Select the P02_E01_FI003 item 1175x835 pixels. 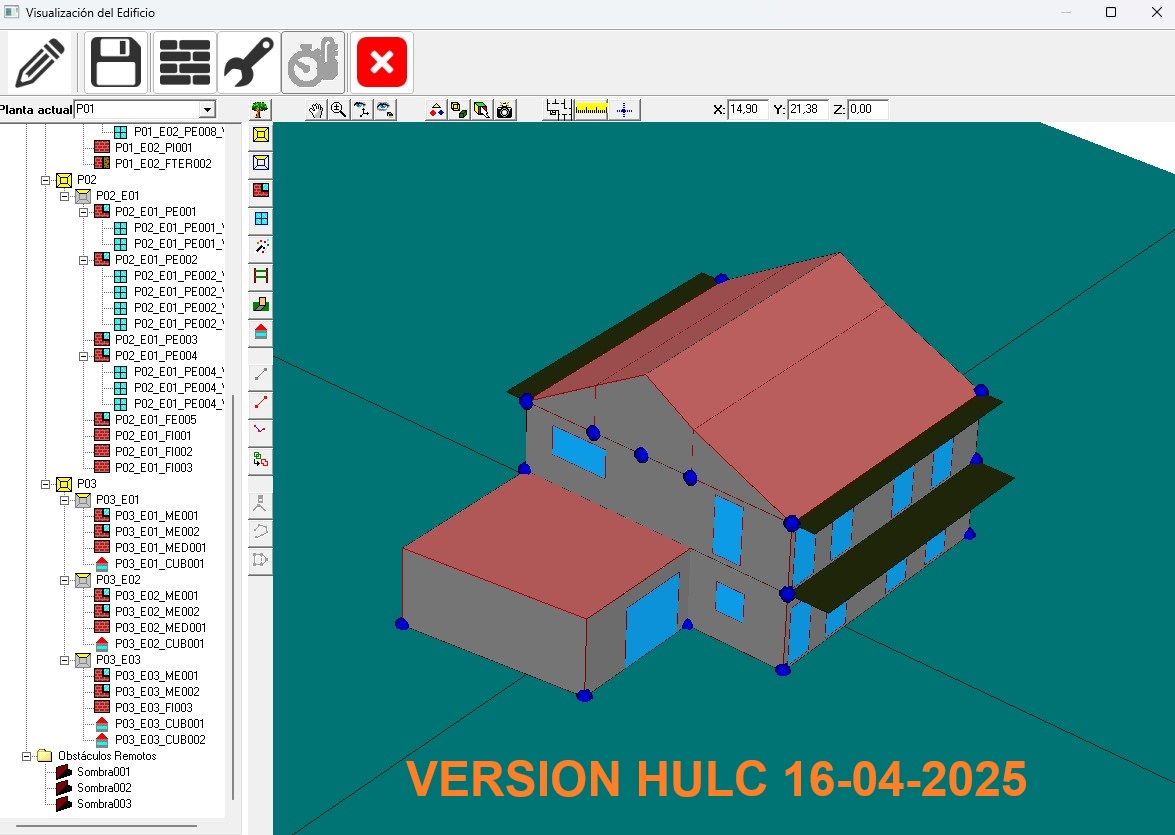click(x=153, y=468)
